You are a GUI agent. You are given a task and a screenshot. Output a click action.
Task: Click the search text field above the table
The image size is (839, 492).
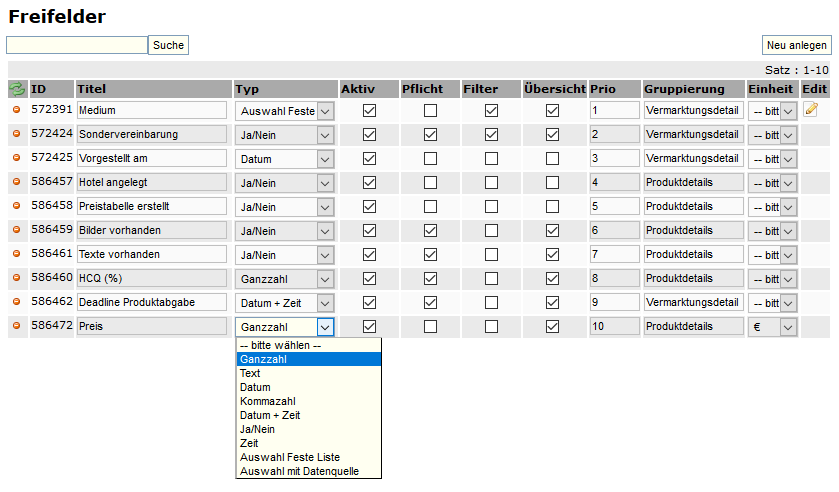point(77,45)
